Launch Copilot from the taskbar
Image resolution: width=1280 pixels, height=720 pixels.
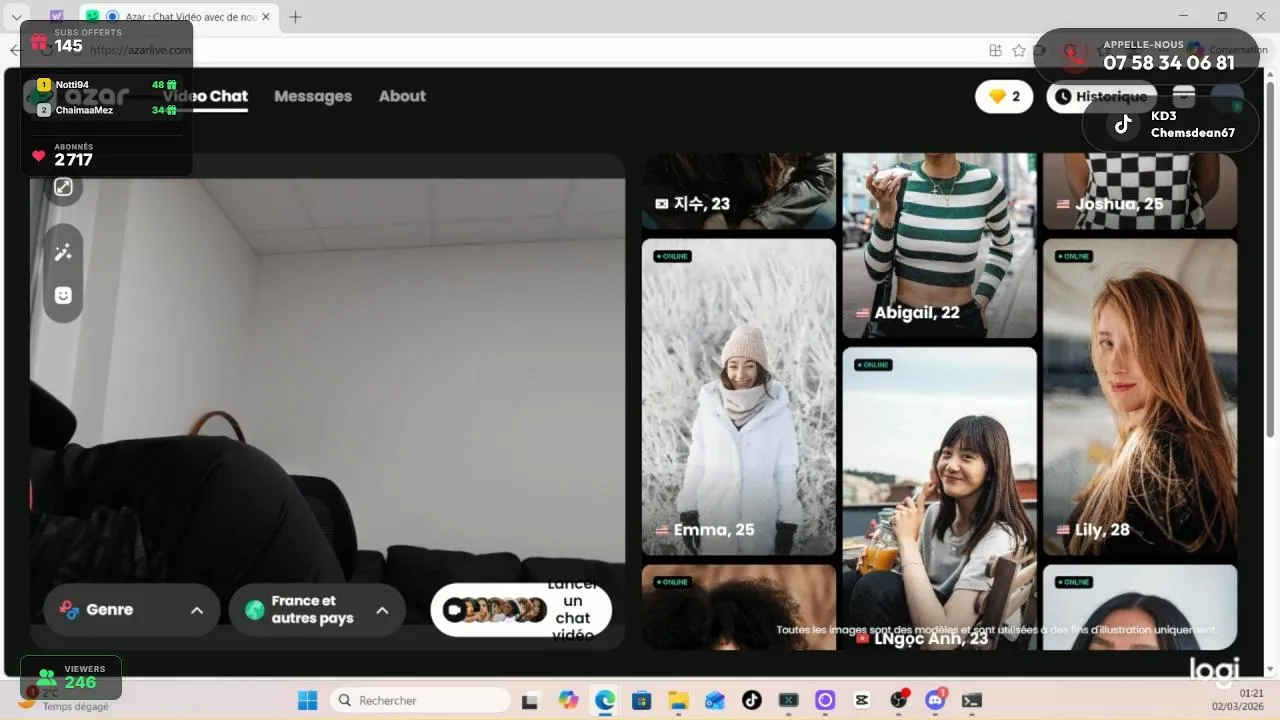[568, 701]
